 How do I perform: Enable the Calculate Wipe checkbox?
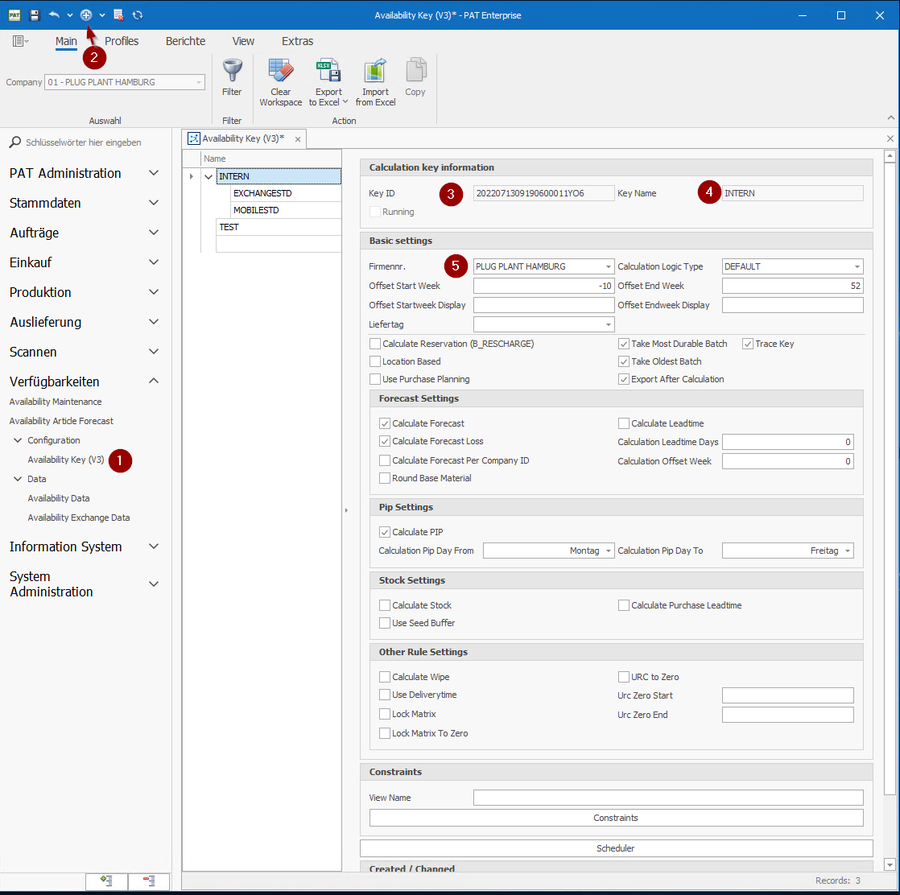click(384, 677)
